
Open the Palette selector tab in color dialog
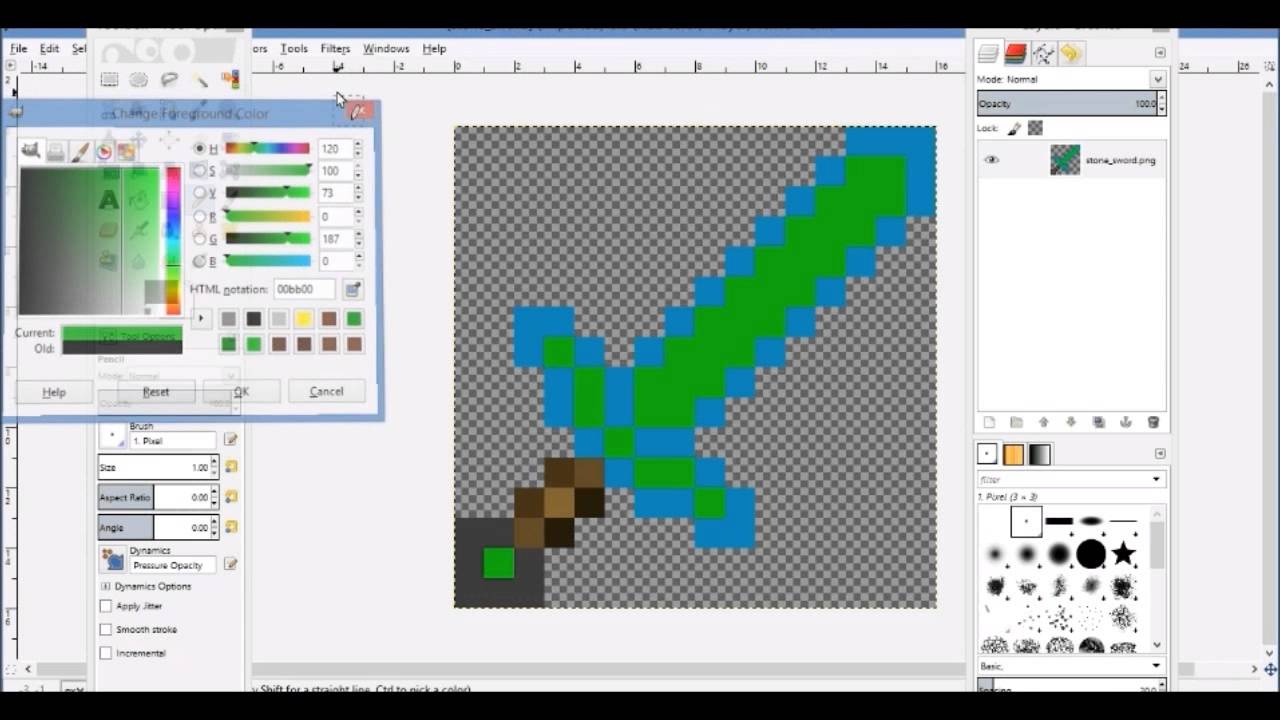click(x=127, y=151)
